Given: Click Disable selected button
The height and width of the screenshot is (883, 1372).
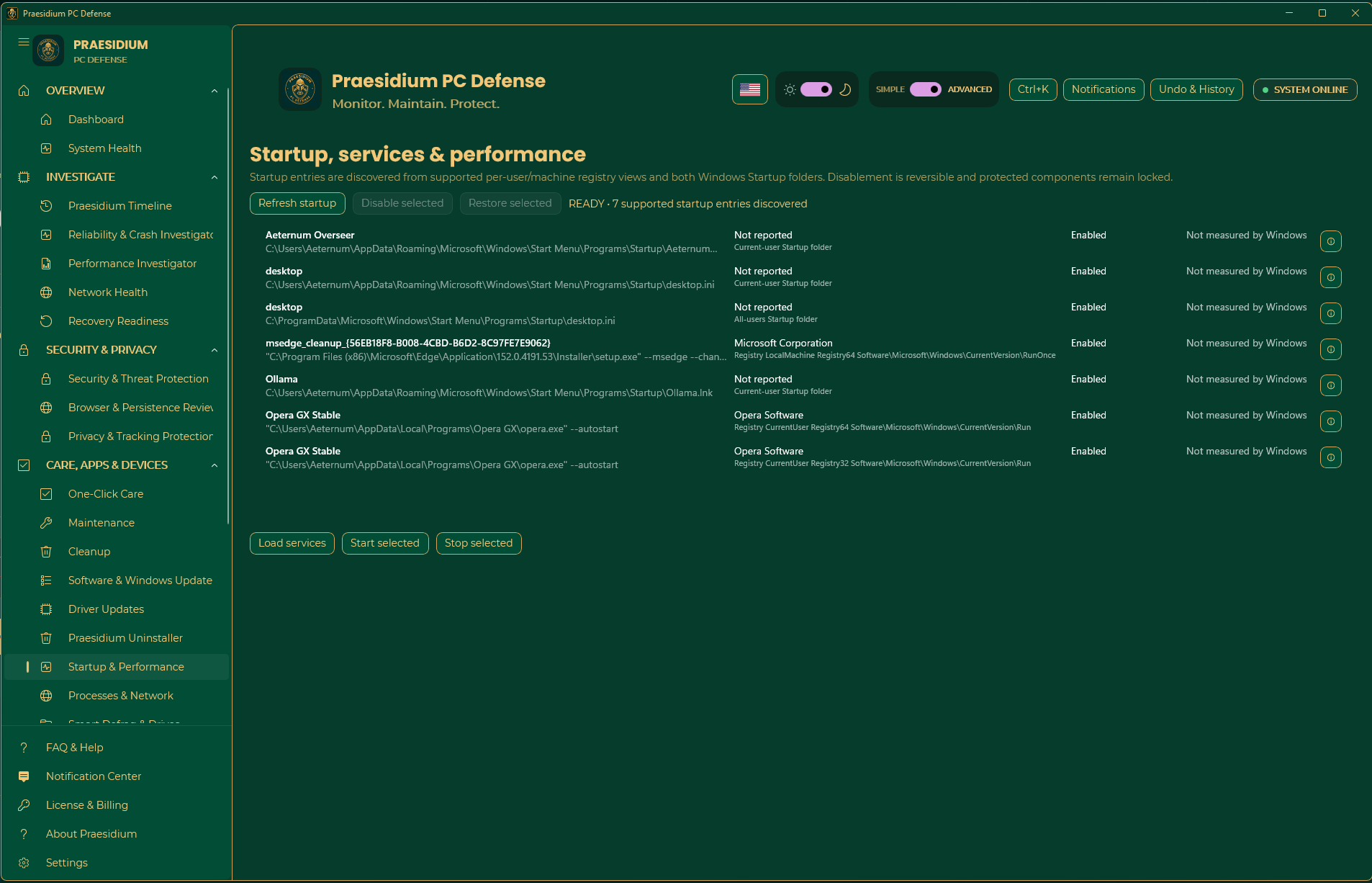Looking at the screenshot, I should [402, 203].
